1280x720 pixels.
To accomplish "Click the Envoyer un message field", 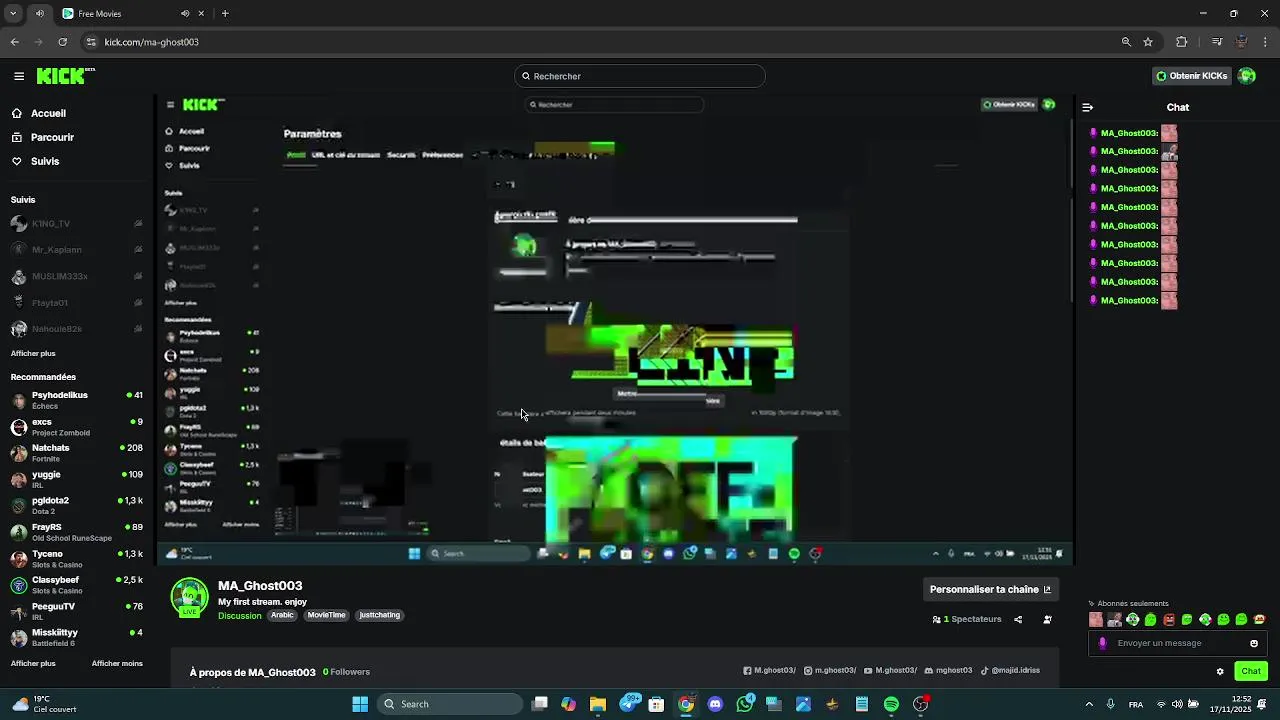I will coord(1178,643).
